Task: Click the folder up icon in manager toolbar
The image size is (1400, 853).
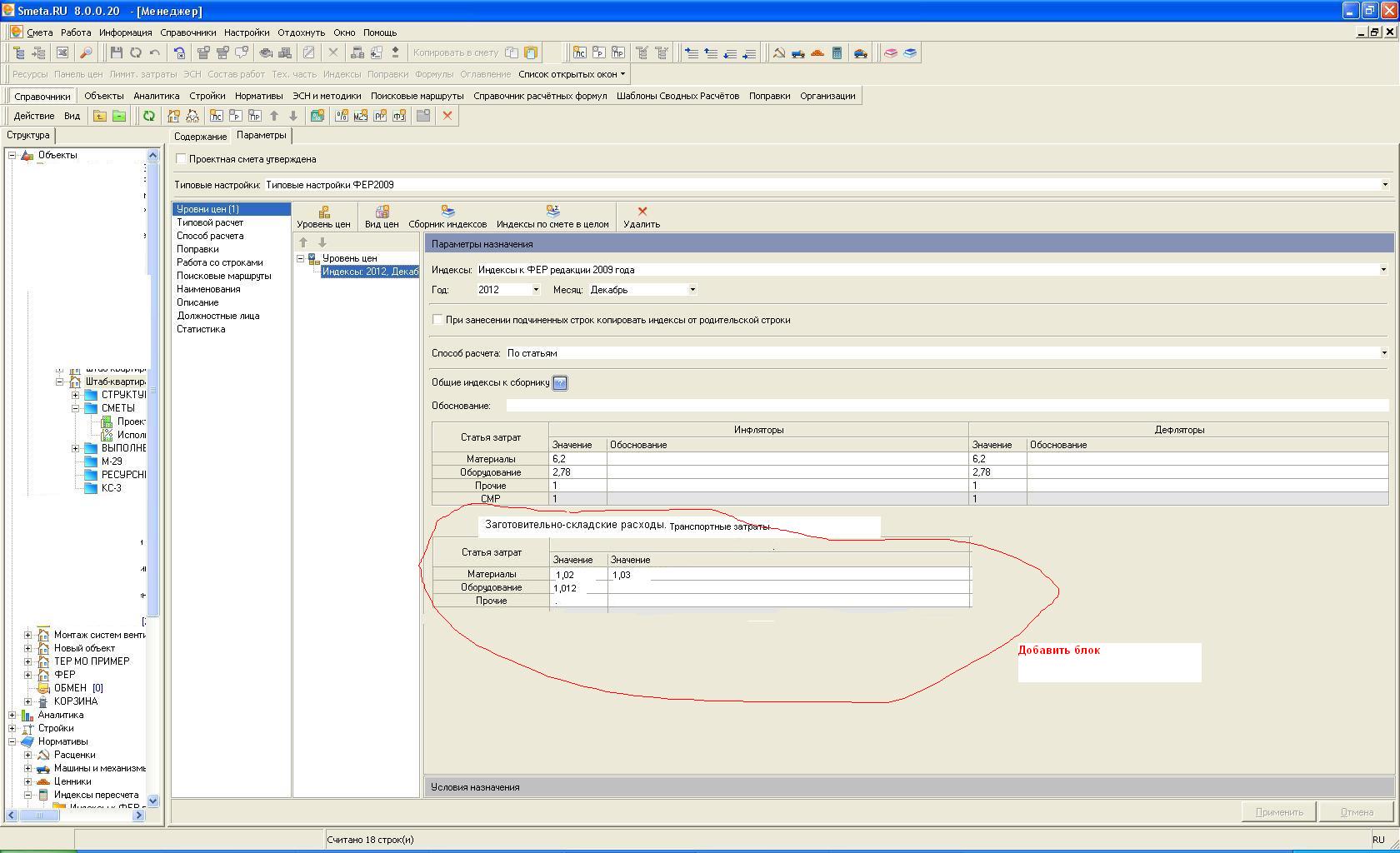Action: tap(99, 116)
